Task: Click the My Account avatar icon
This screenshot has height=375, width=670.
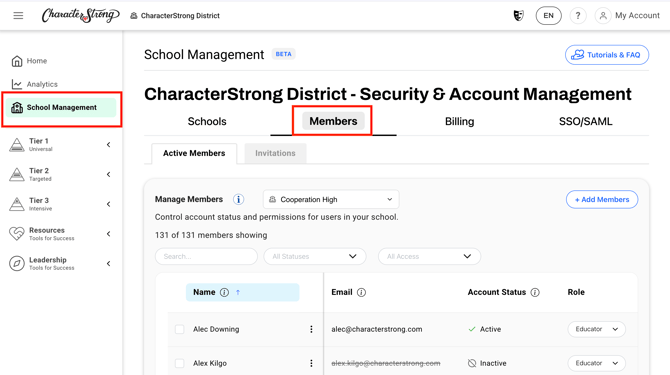Action: click(603, 16)
